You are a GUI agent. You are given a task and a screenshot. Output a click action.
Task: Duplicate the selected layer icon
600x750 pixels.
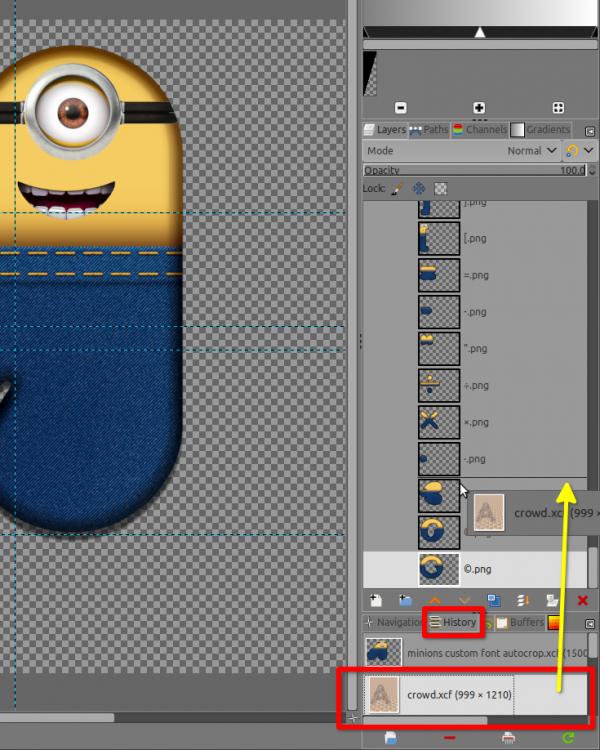[x=493, y=600]
